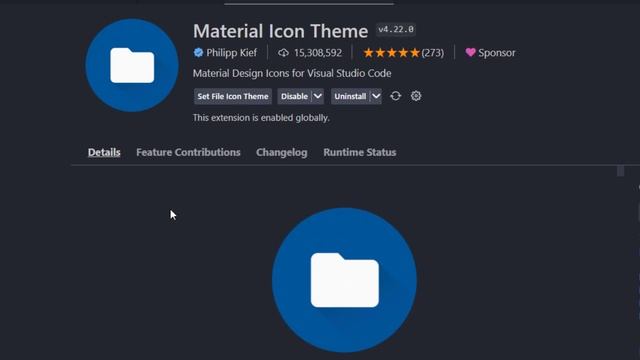Uninstall the Material Icon Theme extension
The height and width of the screenshot is (360, 640).
(350, 96)
